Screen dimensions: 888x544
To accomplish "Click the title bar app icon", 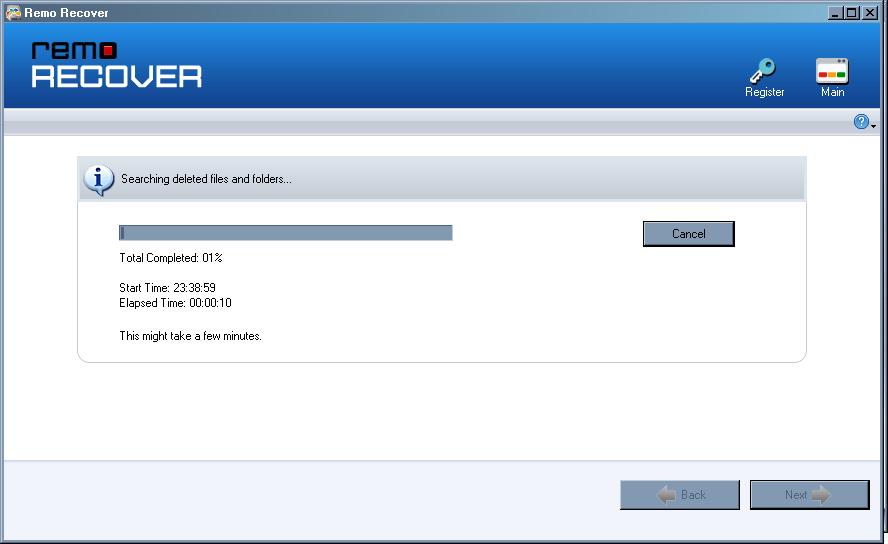I will click(12, 12).
